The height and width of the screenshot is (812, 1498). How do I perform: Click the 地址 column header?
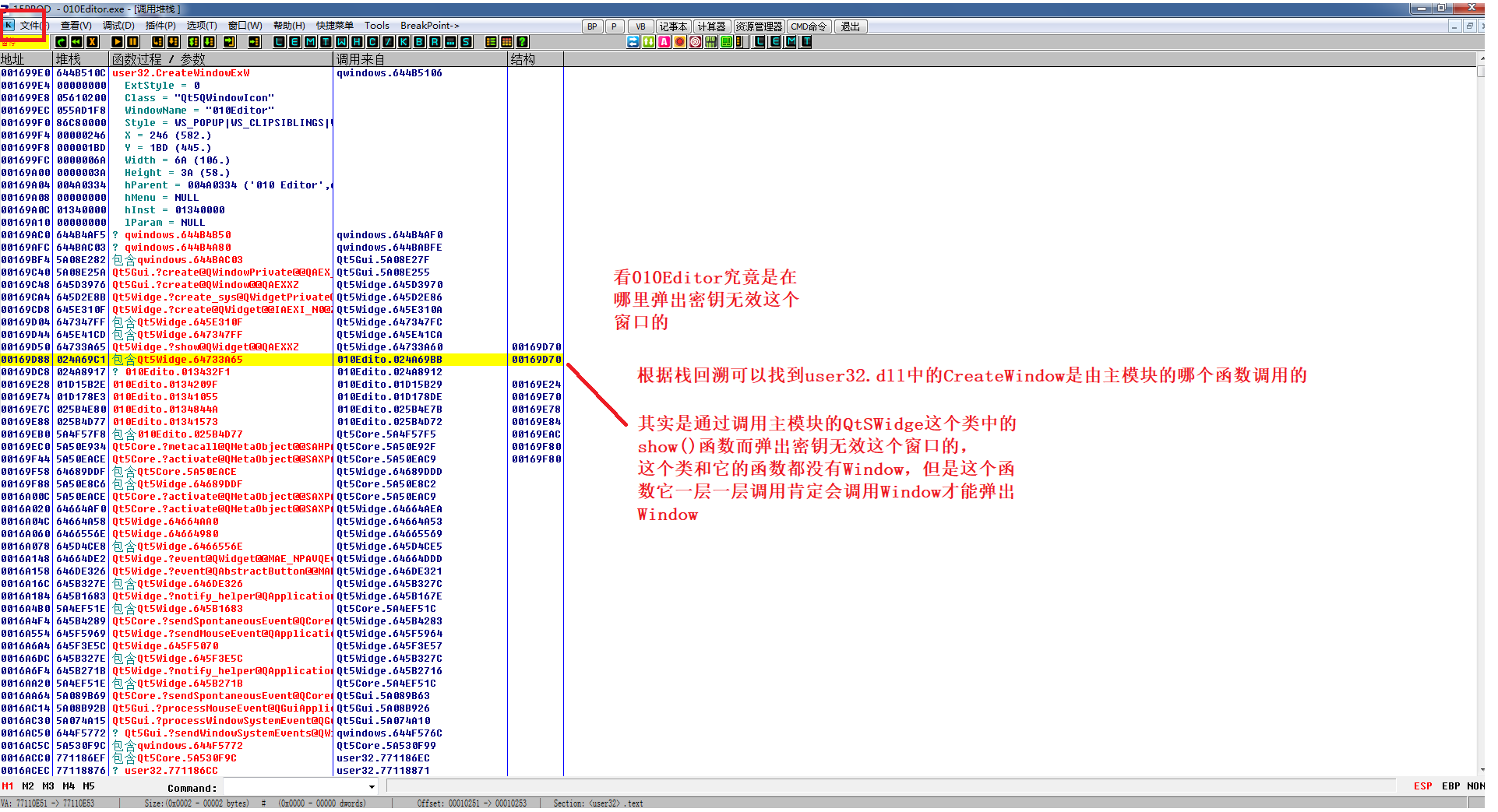tap(26, 59)
